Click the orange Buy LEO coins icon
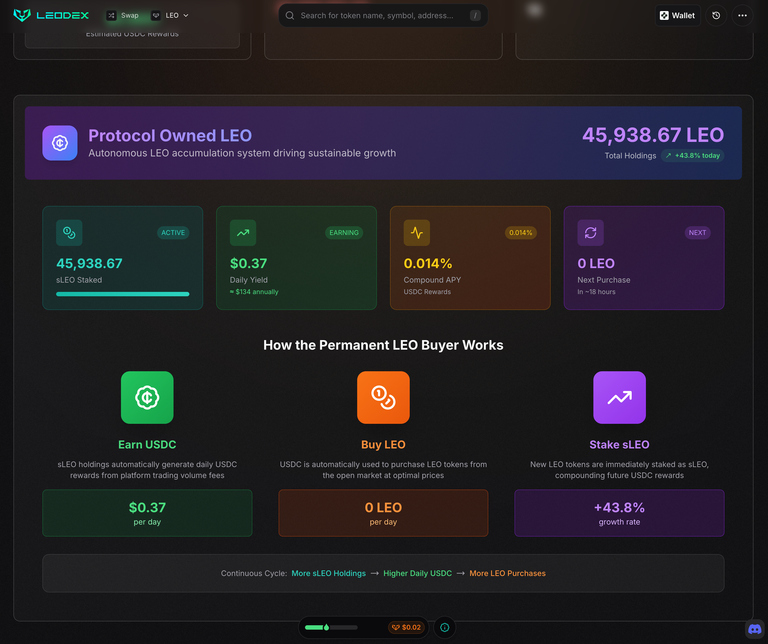Screen dimensions: 768x644 tap(383, 397)
